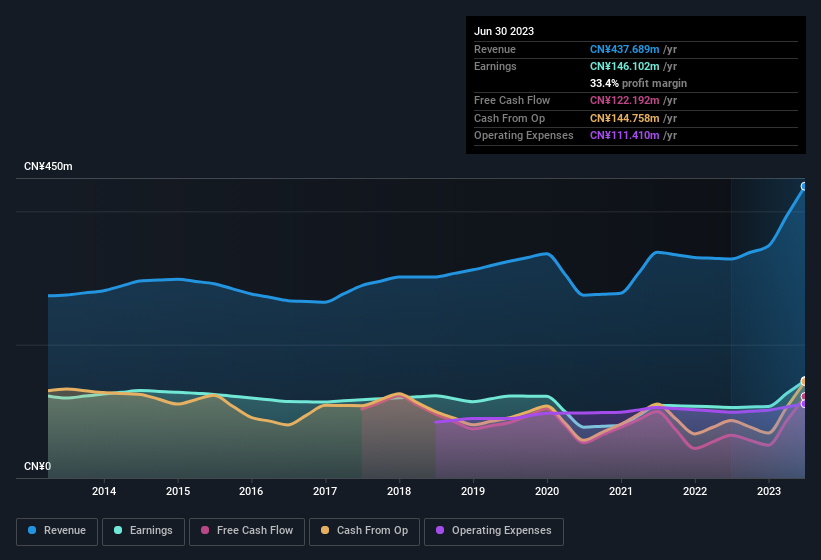The image size is (821, 560).
Task: Click the CN¥146.102m earnings value
Action: click(x=625, y=66)
